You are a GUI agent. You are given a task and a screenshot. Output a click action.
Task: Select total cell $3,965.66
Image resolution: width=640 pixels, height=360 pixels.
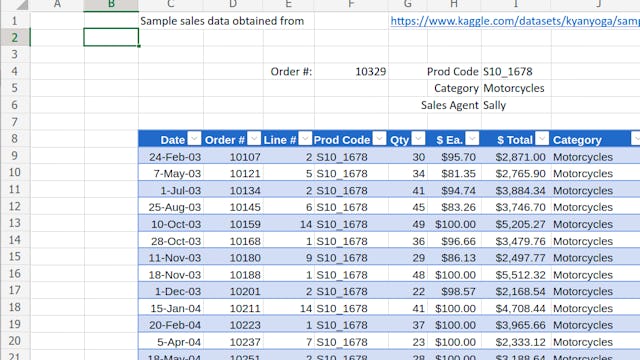pos(516,325)
